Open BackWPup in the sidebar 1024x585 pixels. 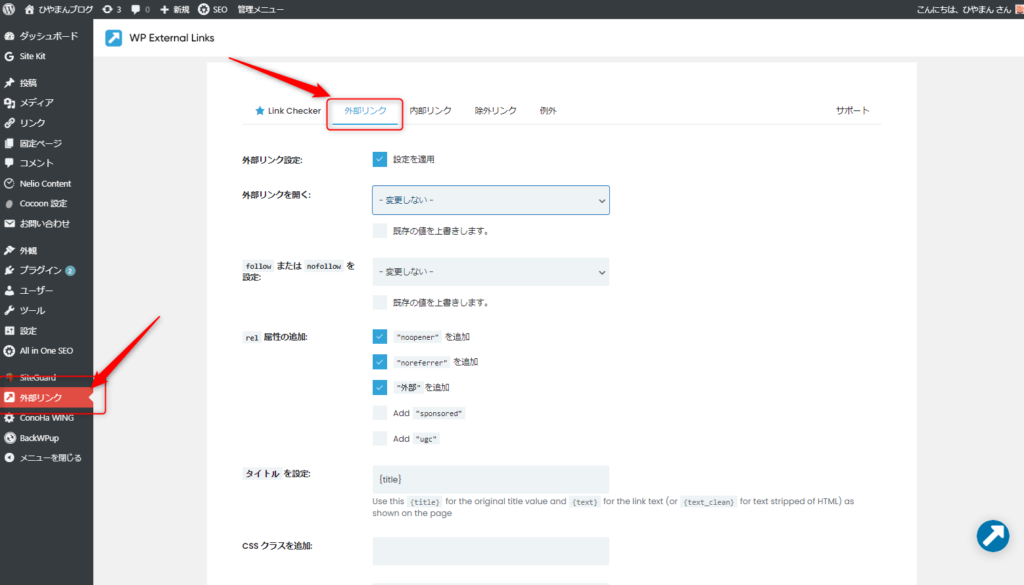(40, 438)
